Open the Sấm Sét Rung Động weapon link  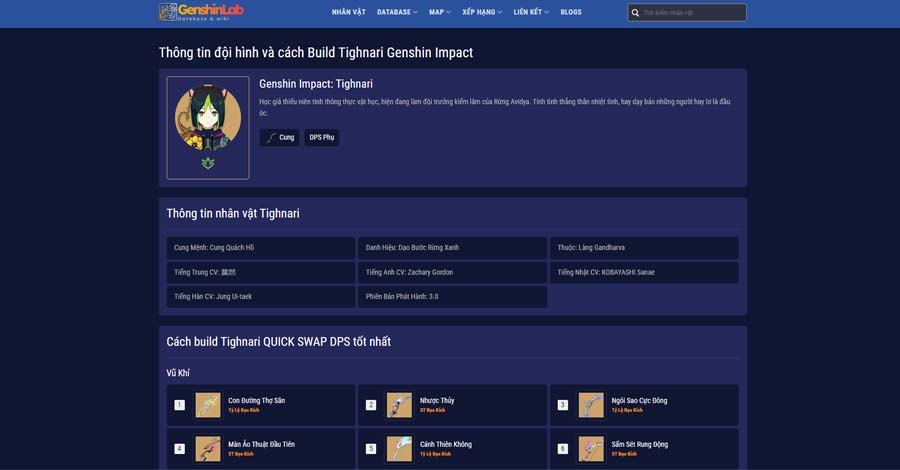(x=639, y=444)
